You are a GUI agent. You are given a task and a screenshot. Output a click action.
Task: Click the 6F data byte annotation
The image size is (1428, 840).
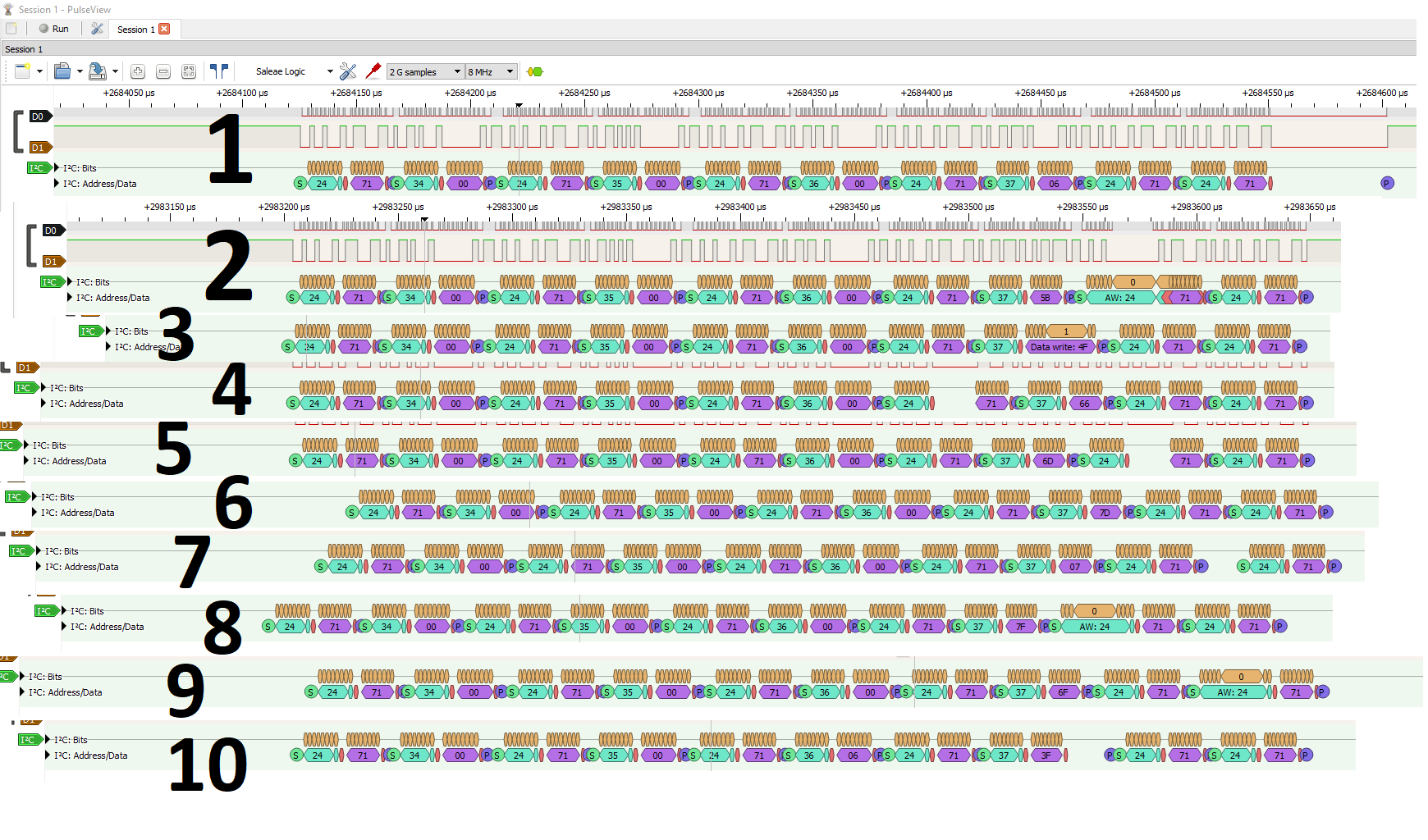(x=1063, y=692)
